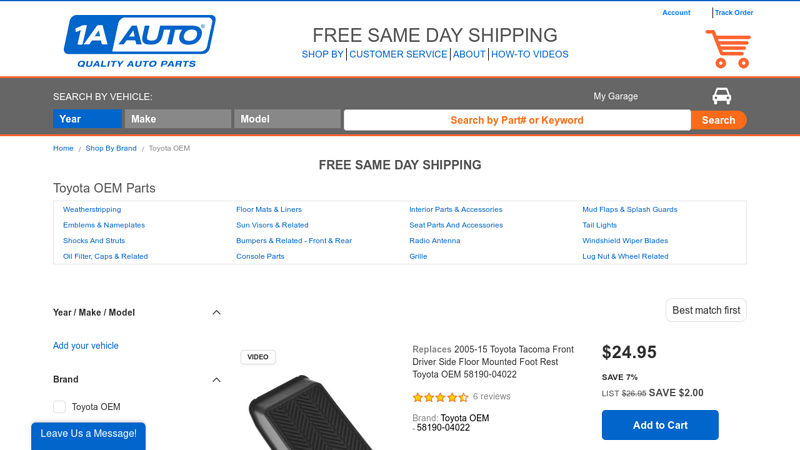Collapse the Year / Make / Model section
800x450 pixels.
216,312
